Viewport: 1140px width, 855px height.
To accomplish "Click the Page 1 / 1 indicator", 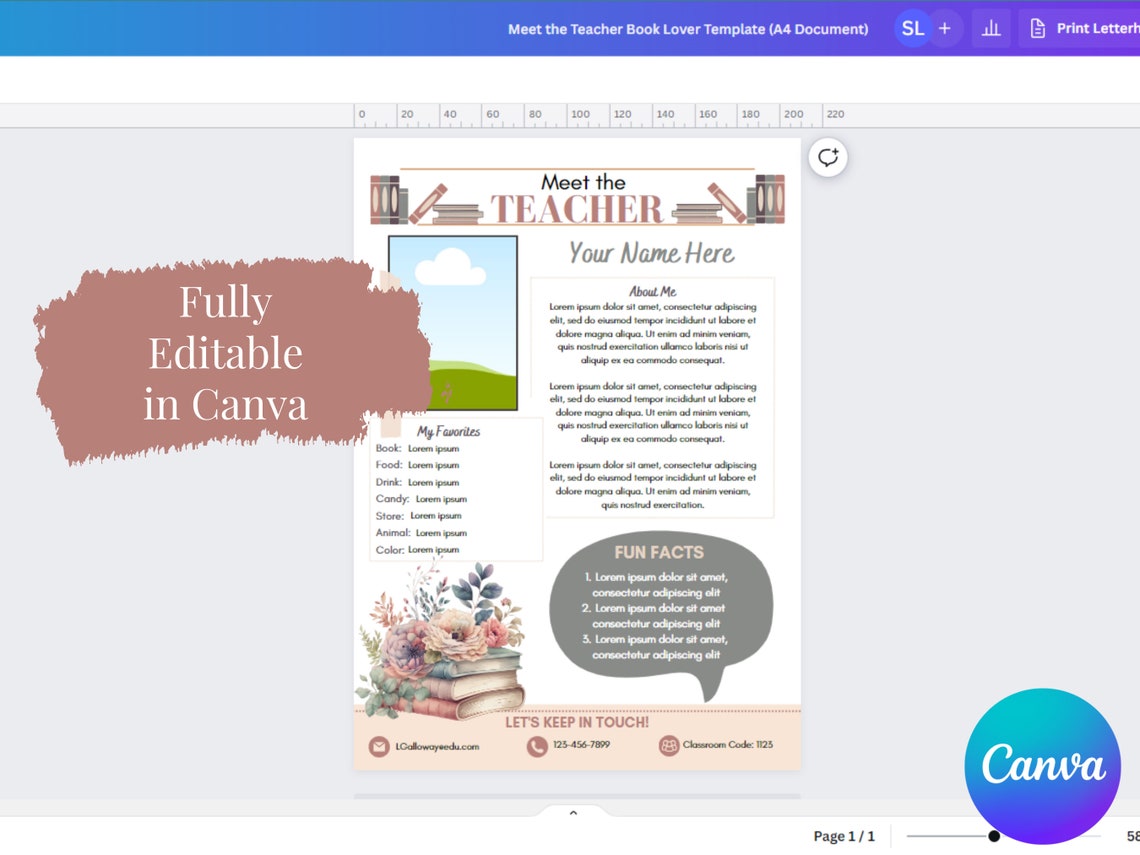I will [x=844, y=836].
